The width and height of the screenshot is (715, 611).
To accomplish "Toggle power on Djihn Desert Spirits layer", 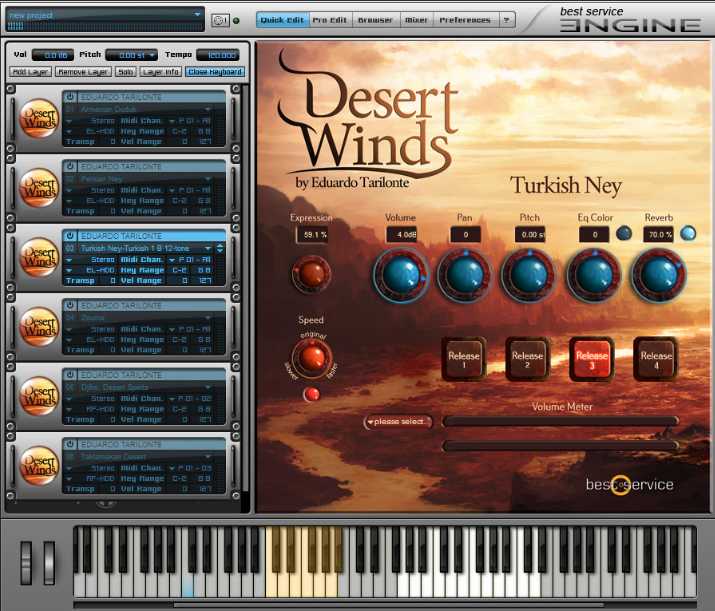I will [70, 375].
